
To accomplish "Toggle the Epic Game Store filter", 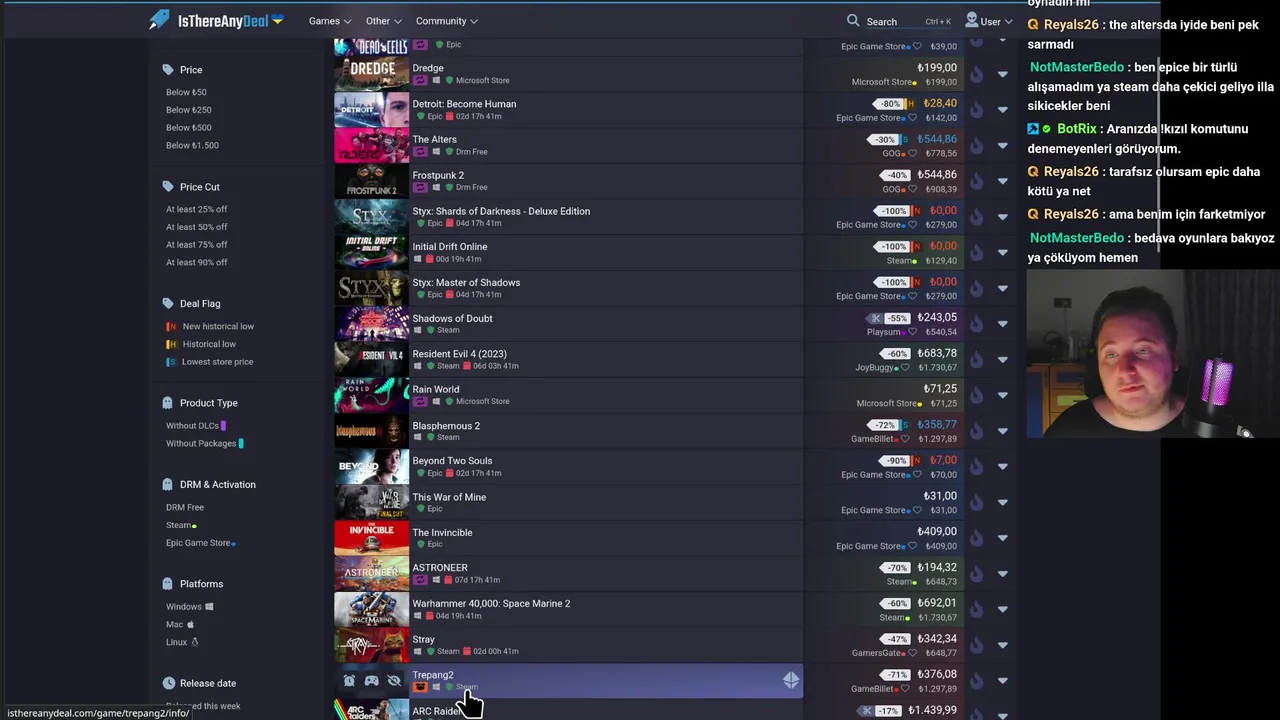I will (x=200, y=543).
